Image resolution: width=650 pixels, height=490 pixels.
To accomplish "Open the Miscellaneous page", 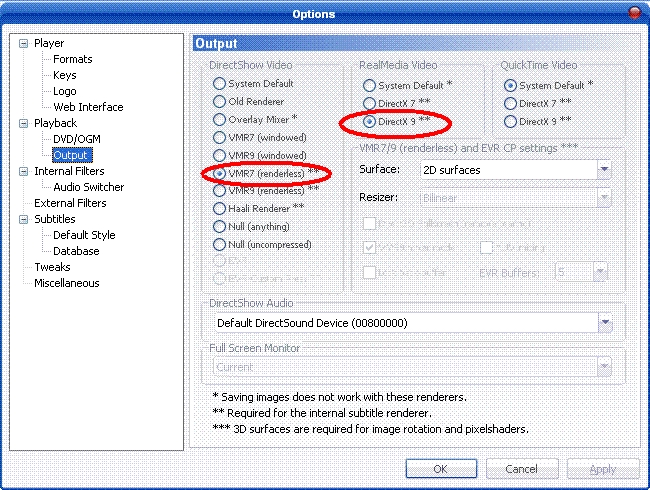I will point(67,283).
